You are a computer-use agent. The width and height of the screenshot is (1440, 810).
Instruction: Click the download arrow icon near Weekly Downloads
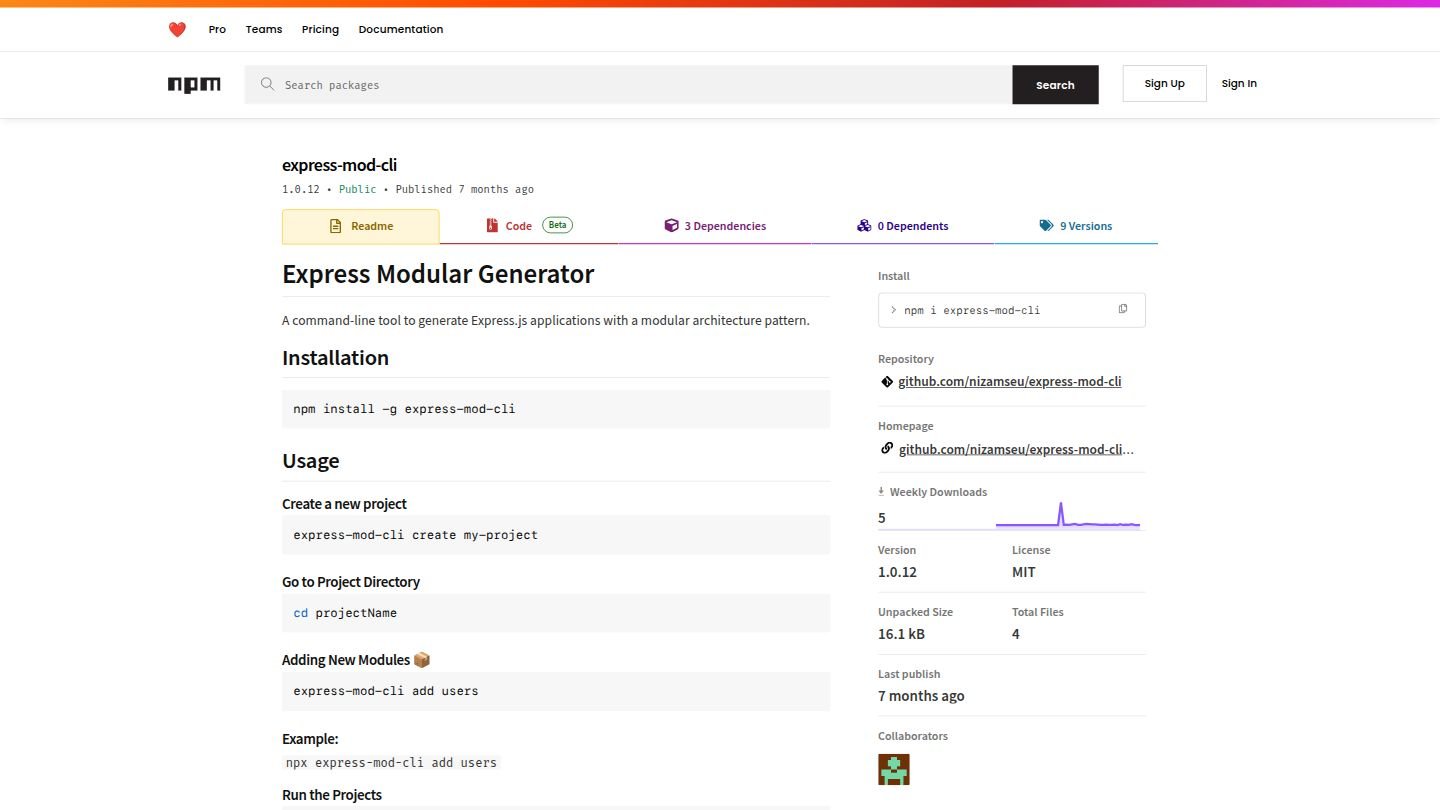880,490
